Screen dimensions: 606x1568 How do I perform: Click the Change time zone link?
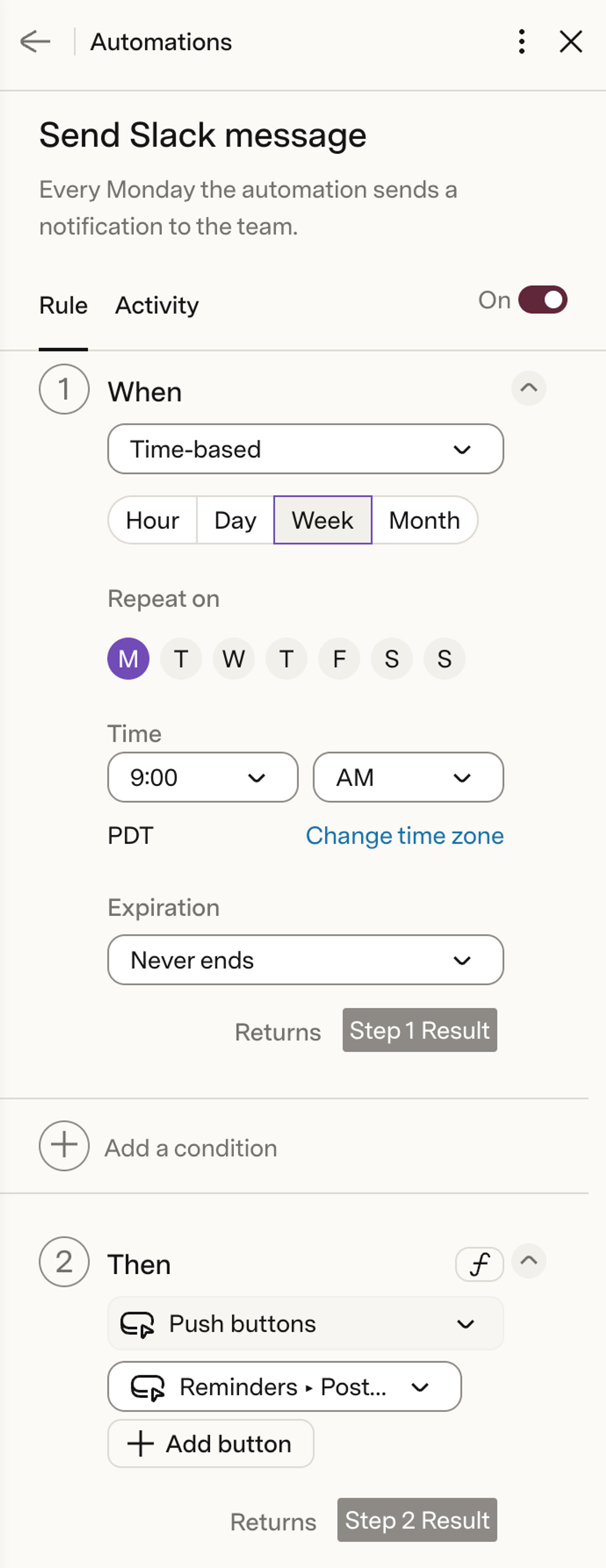pyautogui.click(x=405, y=836)
